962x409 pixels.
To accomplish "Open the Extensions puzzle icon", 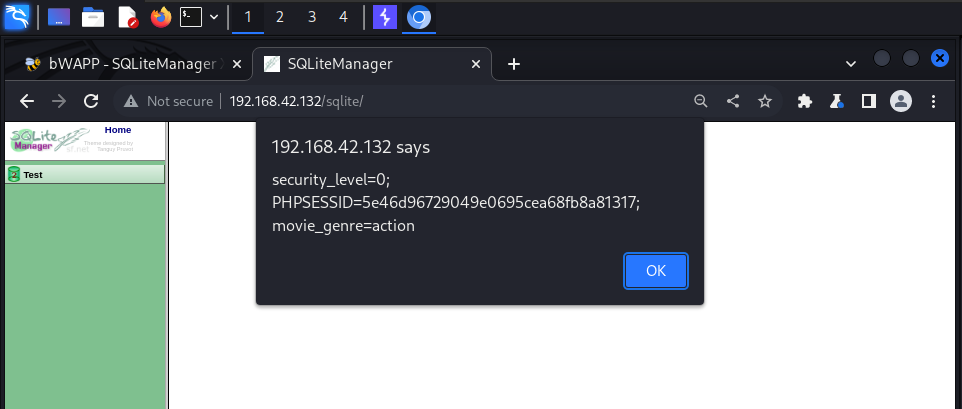I will [x=804, y=101].
